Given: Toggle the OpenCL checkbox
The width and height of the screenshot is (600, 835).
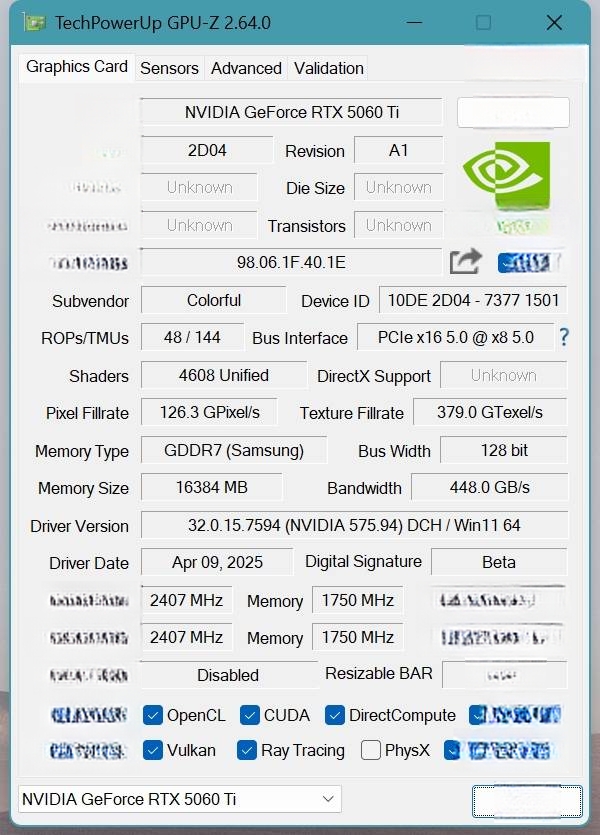Looking at the screenshot, I should point(153,715).
